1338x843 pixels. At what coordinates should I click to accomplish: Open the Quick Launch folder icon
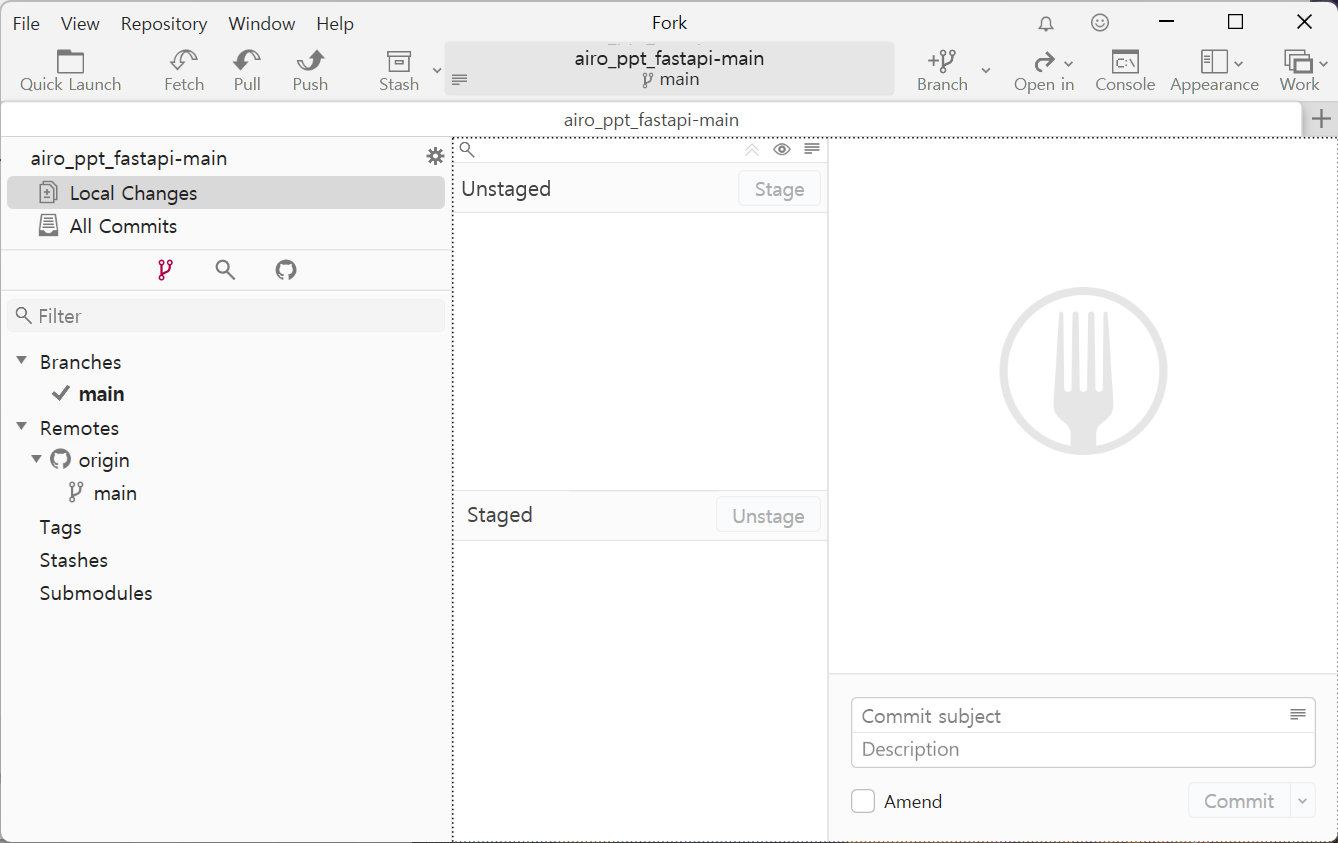[70, 71]
